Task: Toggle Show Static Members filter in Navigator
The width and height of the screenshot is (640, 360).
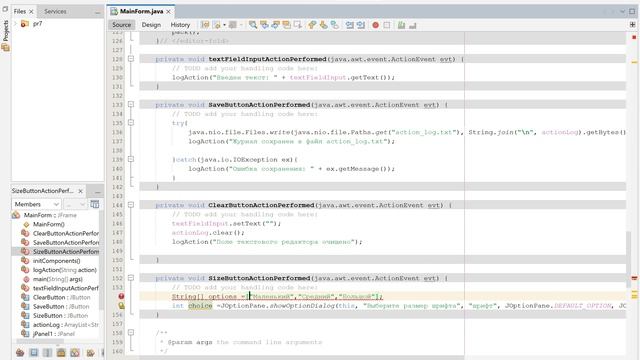Action: [x=47, y=352]
